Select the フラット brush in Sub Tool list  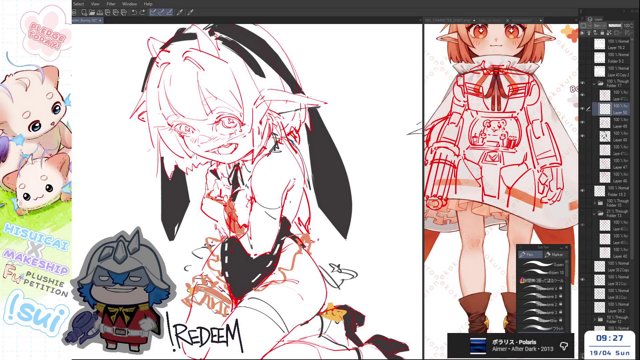point(542,328)
